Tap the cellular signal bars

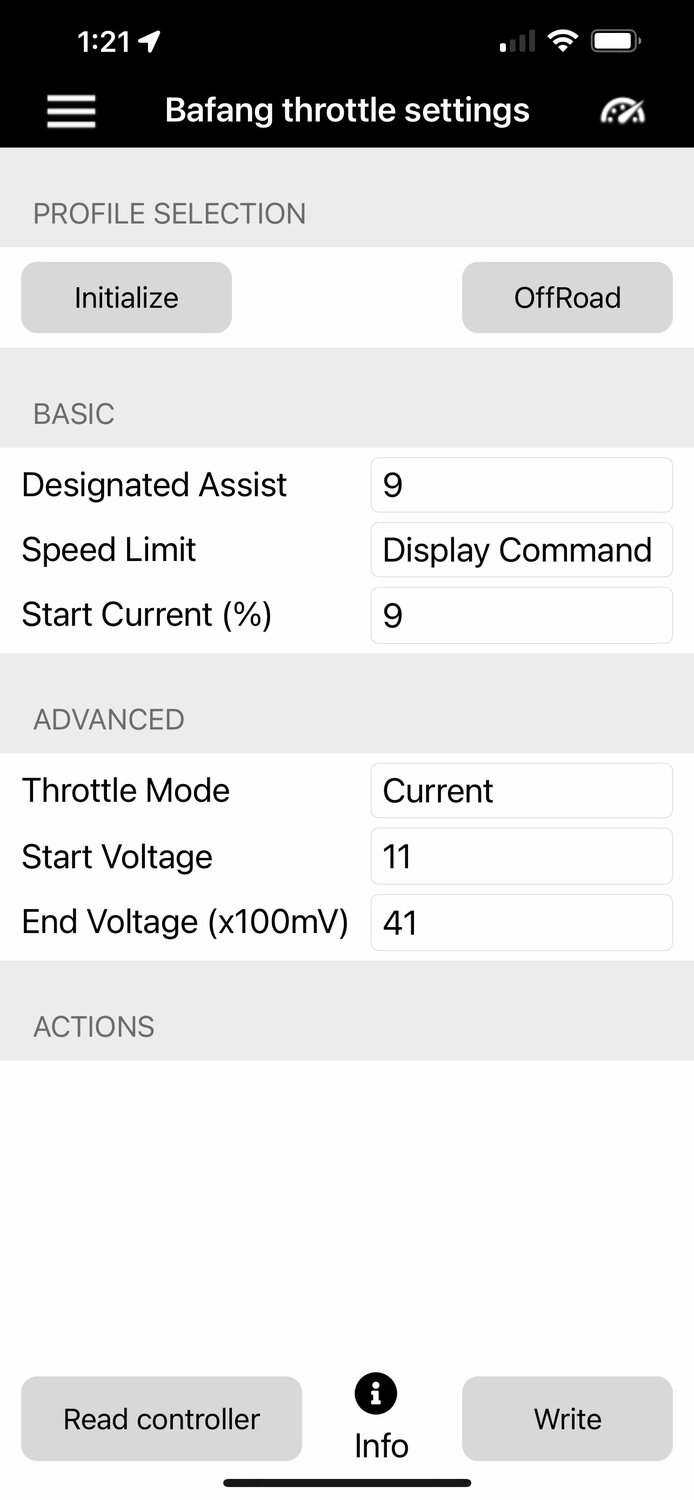tap(517, 43)
